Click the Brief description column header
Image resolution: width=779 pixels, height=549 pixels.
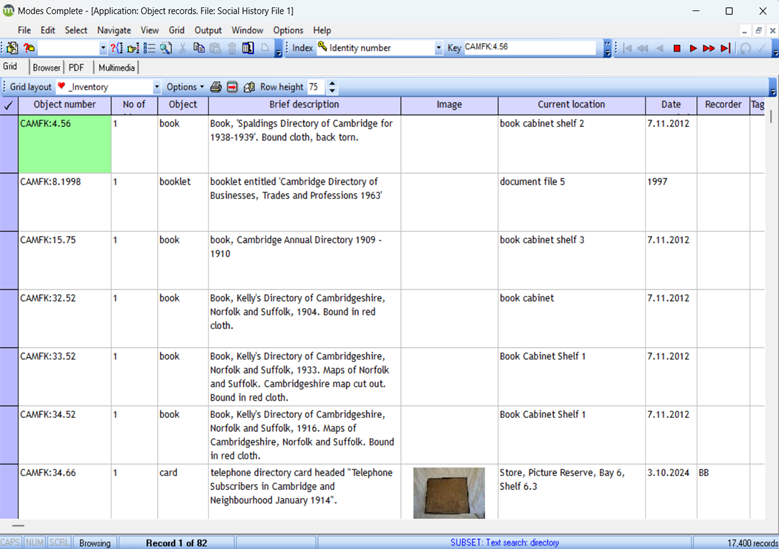pos(304,105)
